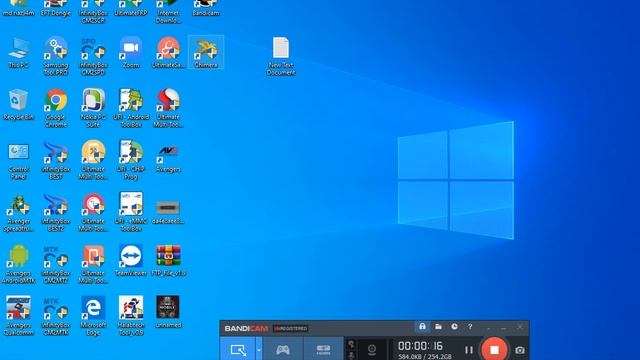Switch Bandicam to HDMI device recording mode
640x360 pixels.
click(x=323, y=349)
